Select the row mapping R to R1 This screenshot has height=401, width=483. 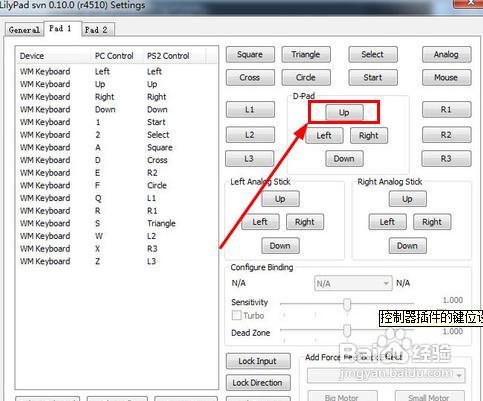coord(117,211)
